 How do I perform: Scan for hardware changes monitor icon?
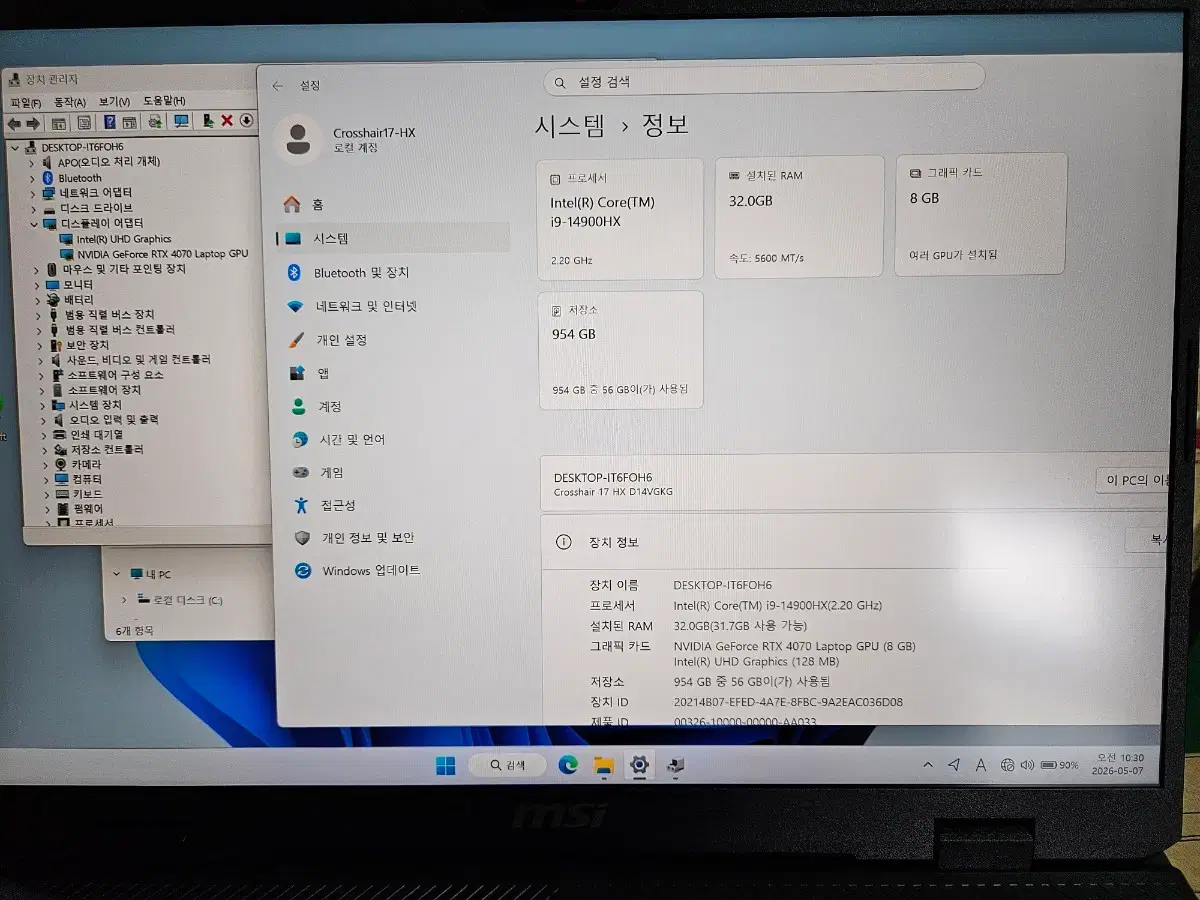pos(181,122)
